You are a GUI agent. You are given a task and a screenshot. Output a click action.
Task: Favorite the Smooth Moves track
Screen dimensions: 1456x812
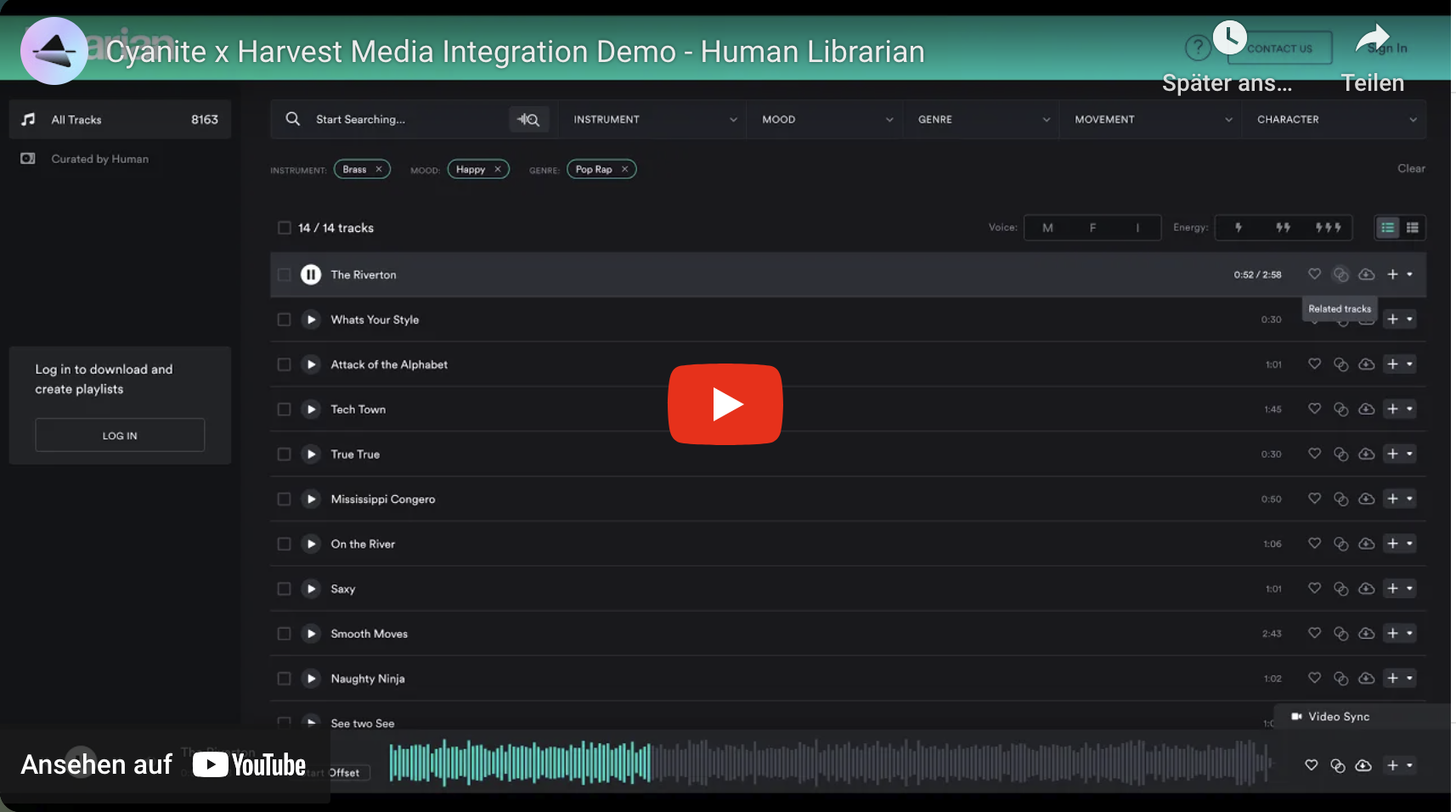1314,633
